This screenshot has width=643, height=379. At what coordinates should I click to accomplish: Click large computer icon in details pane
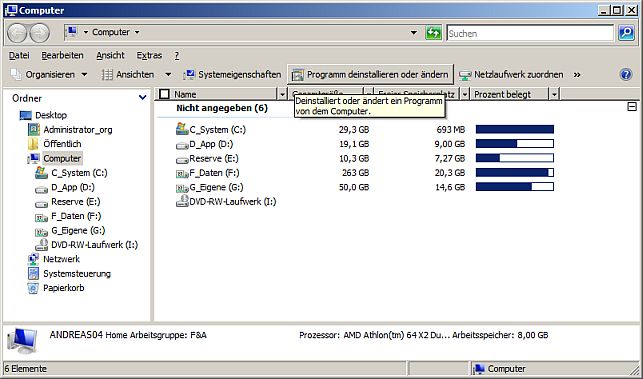(x=22, y=340)
